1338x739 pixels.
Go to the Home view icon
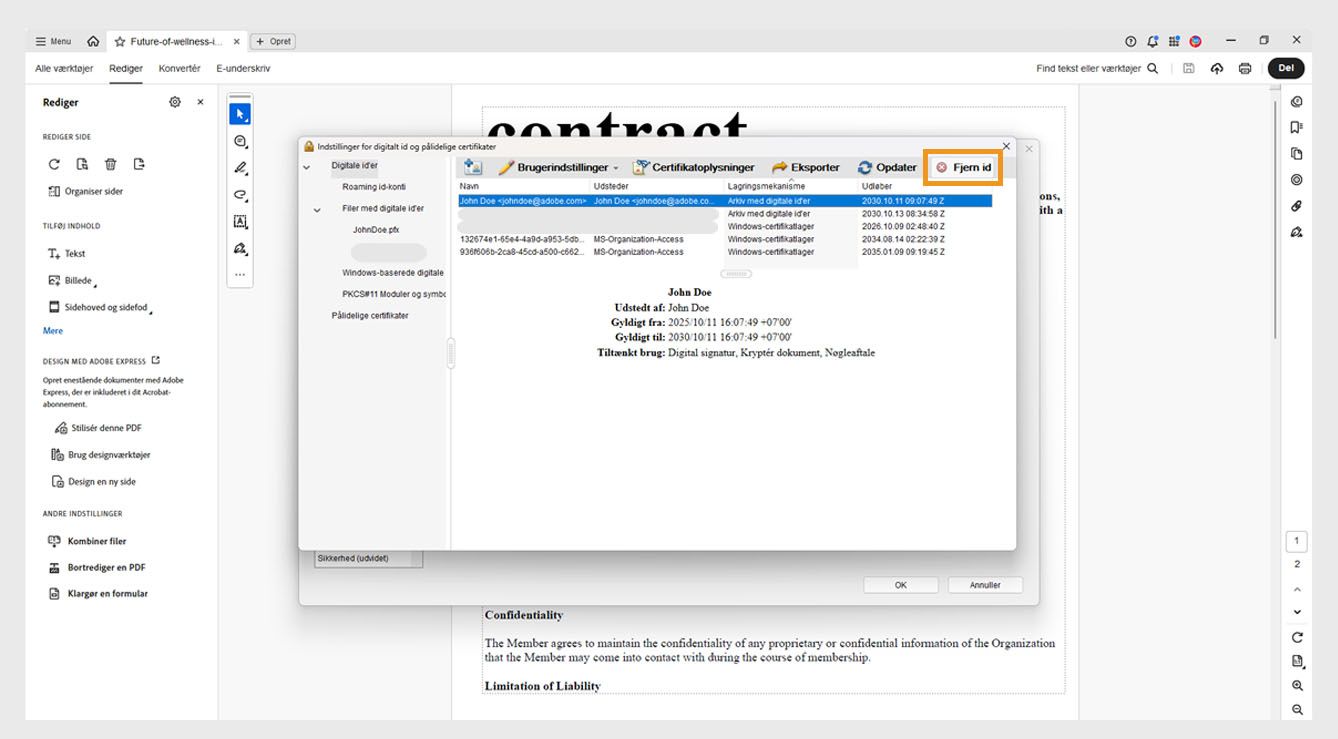(x=93, y=41)
